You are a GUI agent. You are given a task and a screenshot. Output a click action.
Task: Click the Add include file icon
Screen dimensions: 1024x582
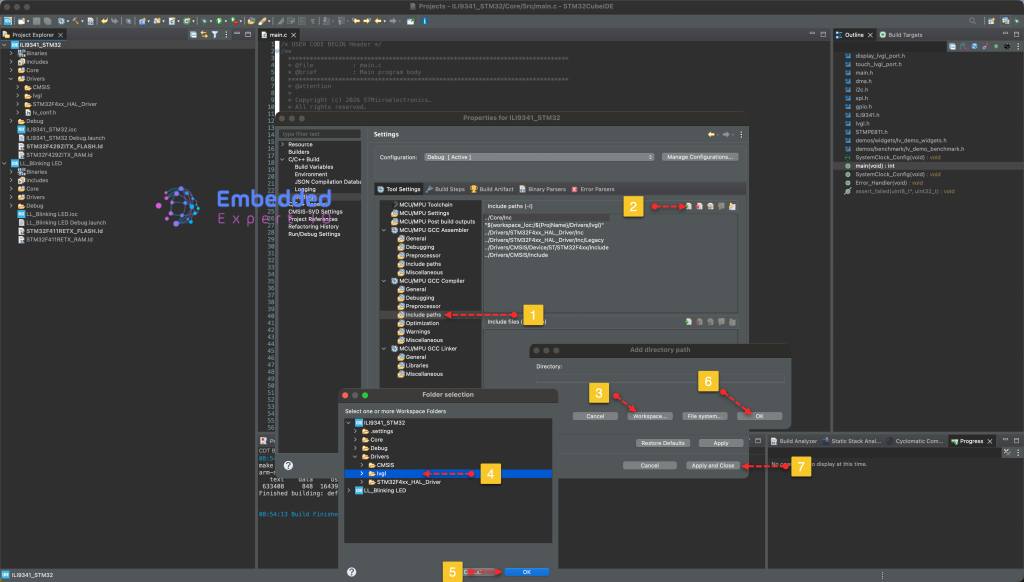tap(688, 322)
